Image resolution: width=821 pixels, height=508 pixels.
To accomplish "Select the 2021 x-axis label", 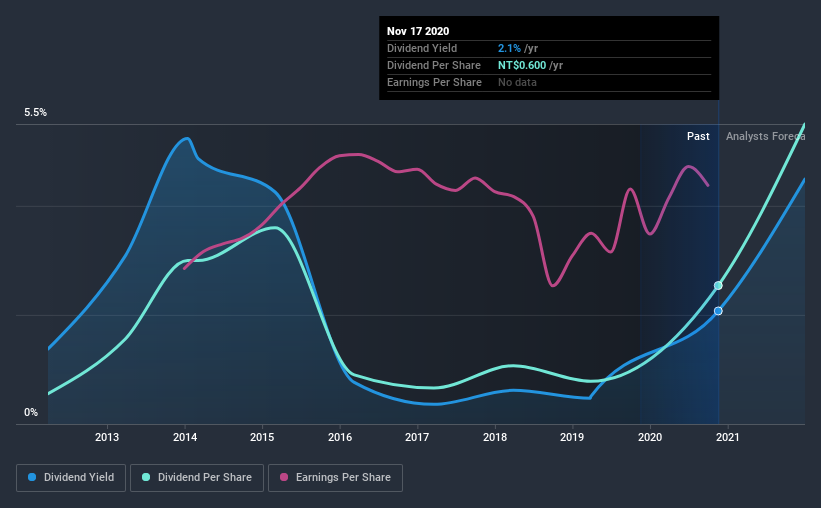I will (x=727, y=437).
